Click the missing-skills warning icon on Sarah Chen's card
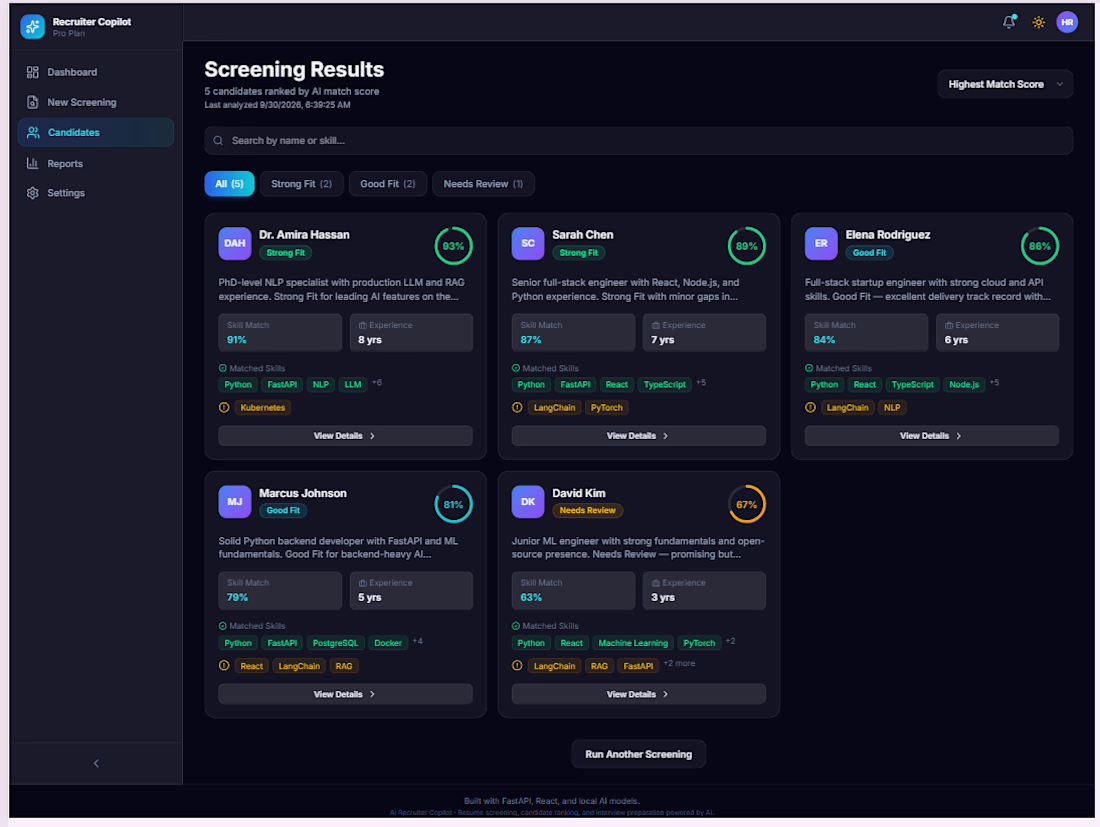The height and width of the screenshot is (827, 1100). click(517, 408)
